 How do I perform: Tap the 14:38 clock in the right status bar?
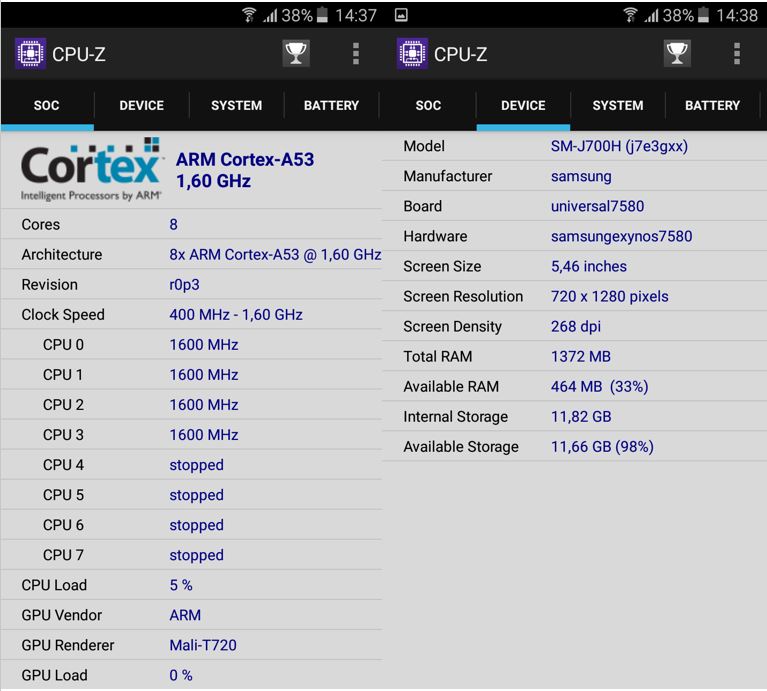tap(737, 16)
